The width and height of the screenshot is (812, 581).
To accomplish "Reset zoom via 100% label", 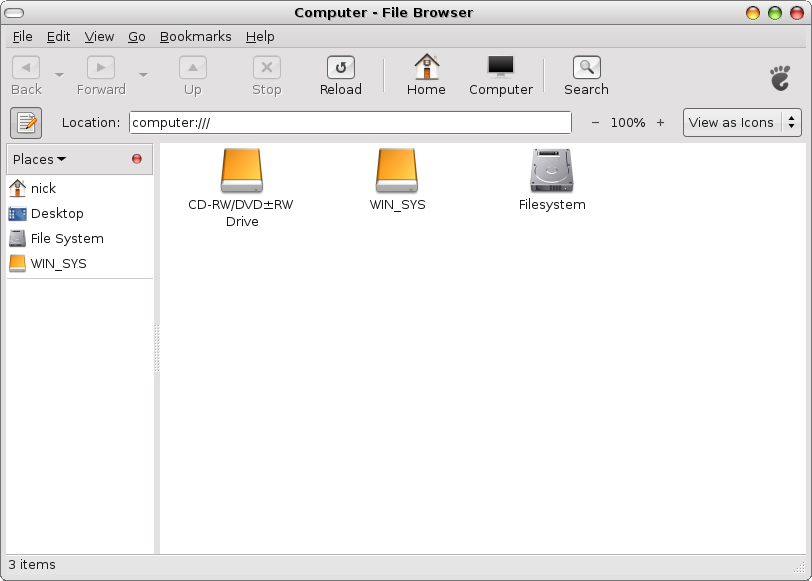I will 628,123.
